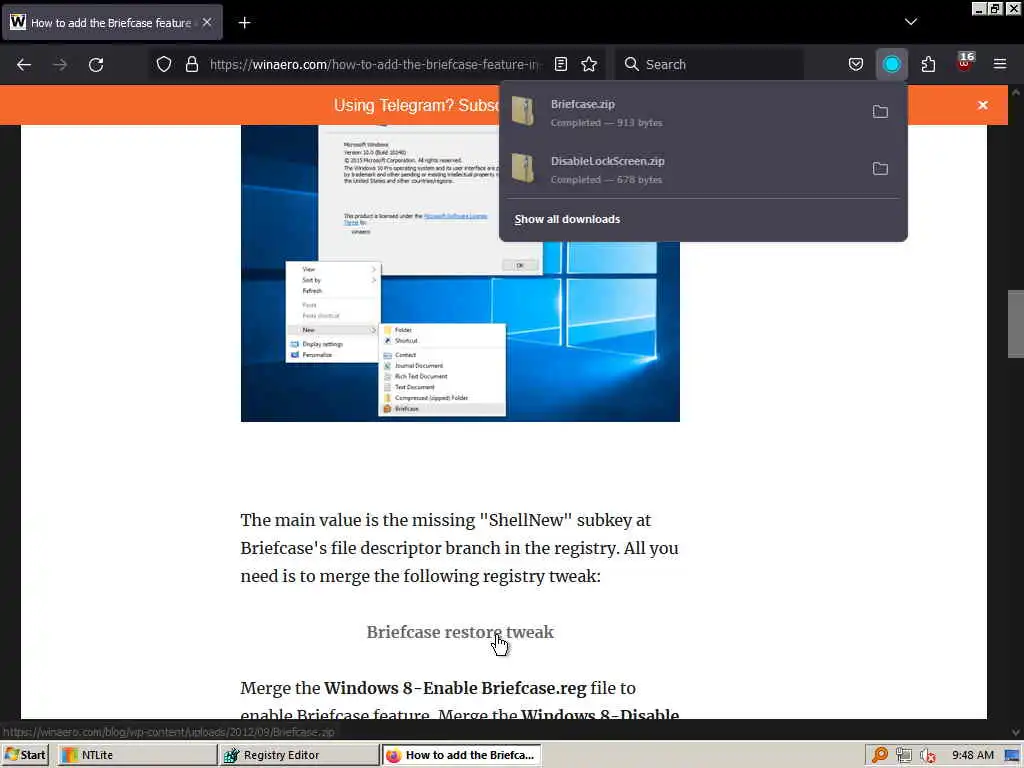
Task: Click the winaero.com URL address field
Action: (375, 64)
